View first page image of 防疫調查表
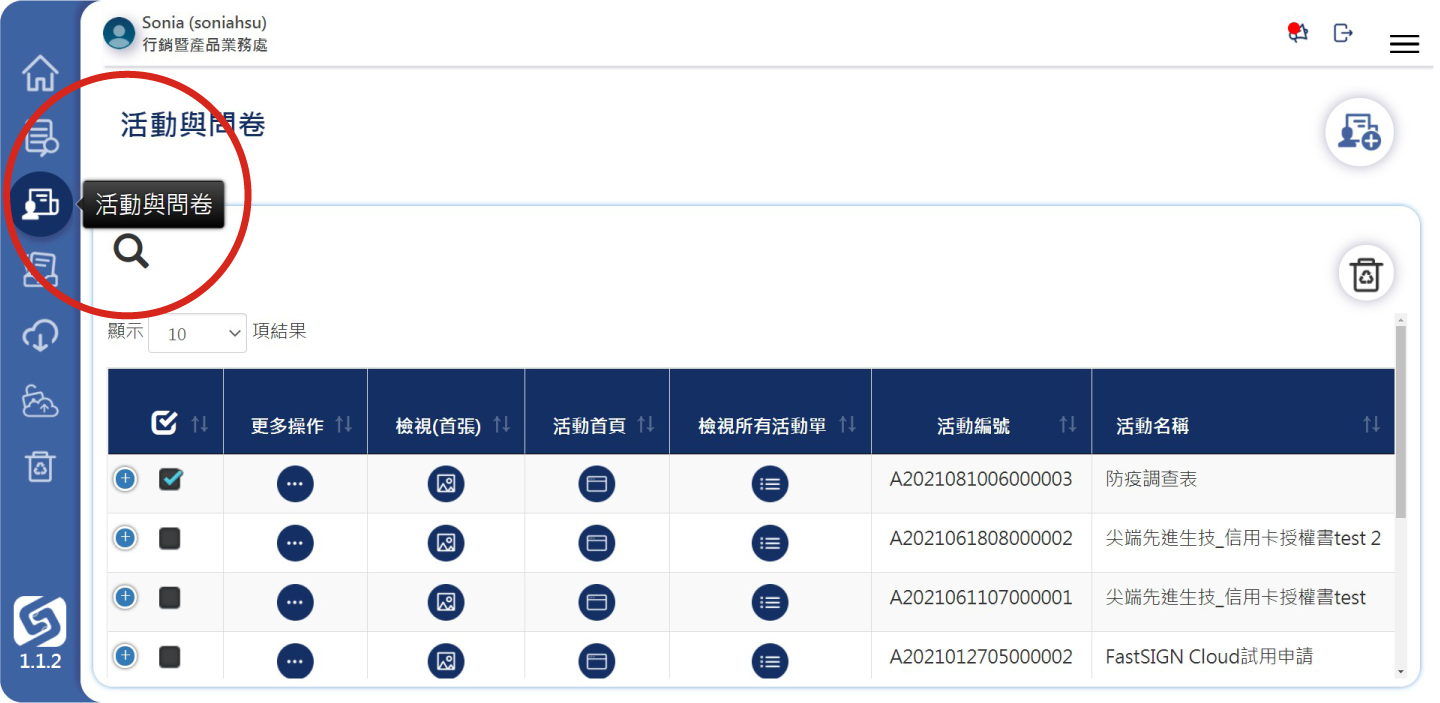This screenshot has width=1440, height=703. (446, 484)
